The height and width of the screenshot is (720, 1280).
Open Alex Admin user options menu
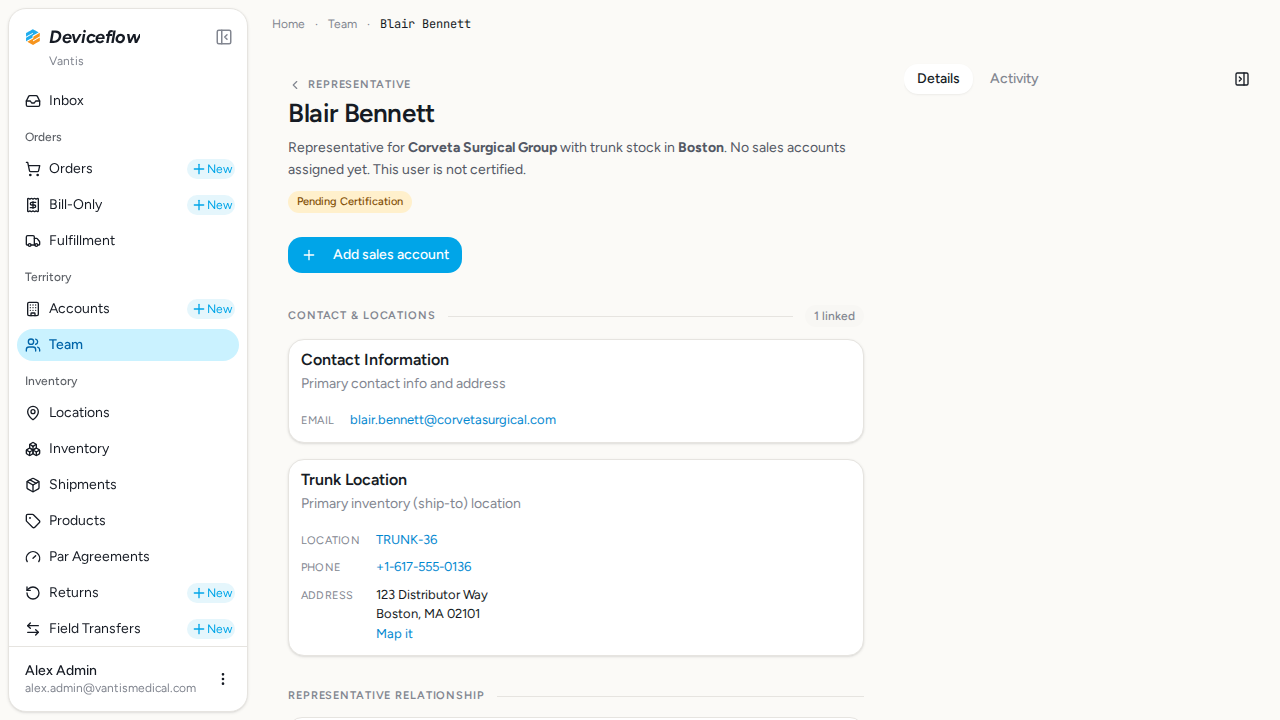223,679
